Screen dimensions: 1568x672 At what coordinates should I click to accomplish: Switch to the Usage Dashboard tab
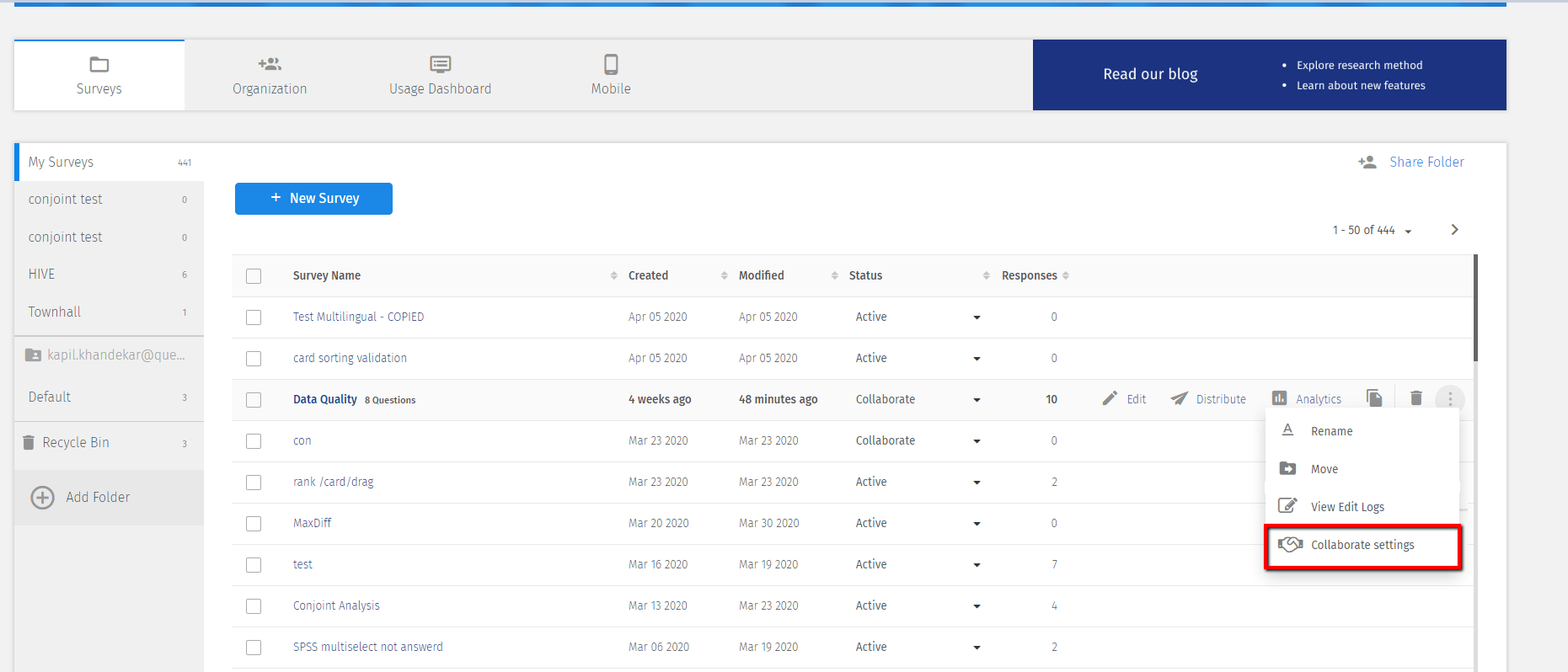click(440, 75)
